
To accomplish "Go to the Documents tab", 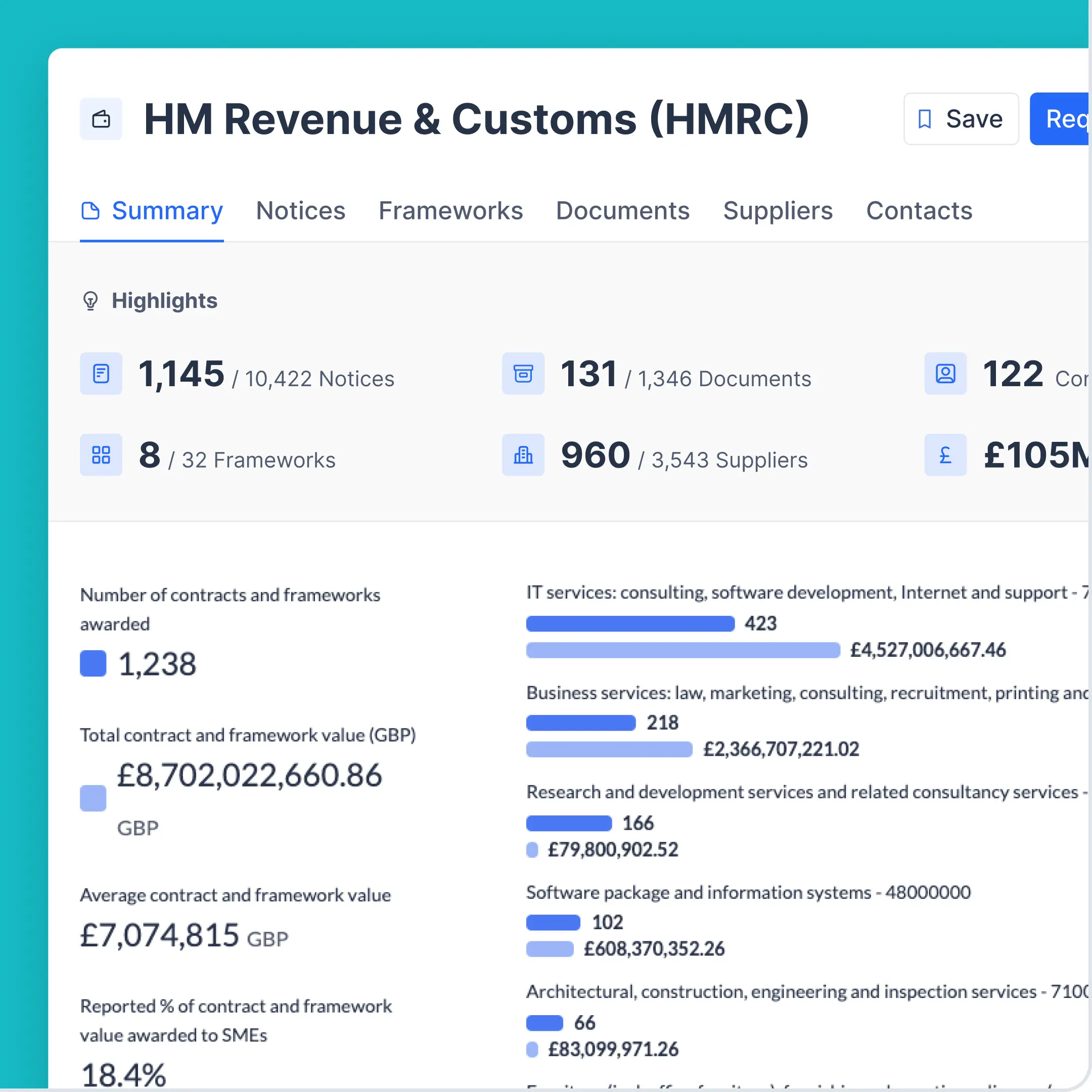I will point(623,211).
